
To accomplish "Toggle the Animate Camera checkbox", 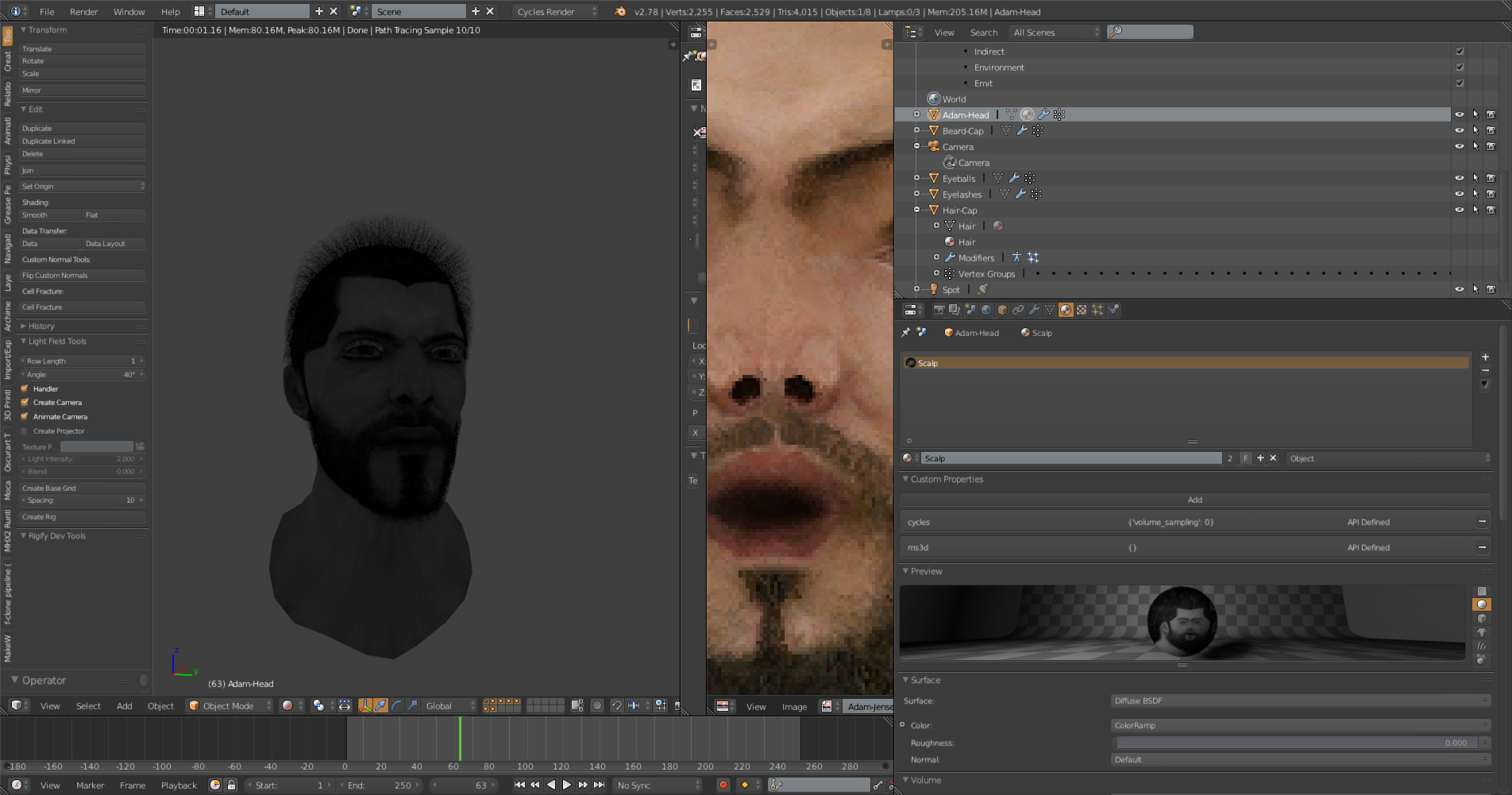I will point(25,416).
